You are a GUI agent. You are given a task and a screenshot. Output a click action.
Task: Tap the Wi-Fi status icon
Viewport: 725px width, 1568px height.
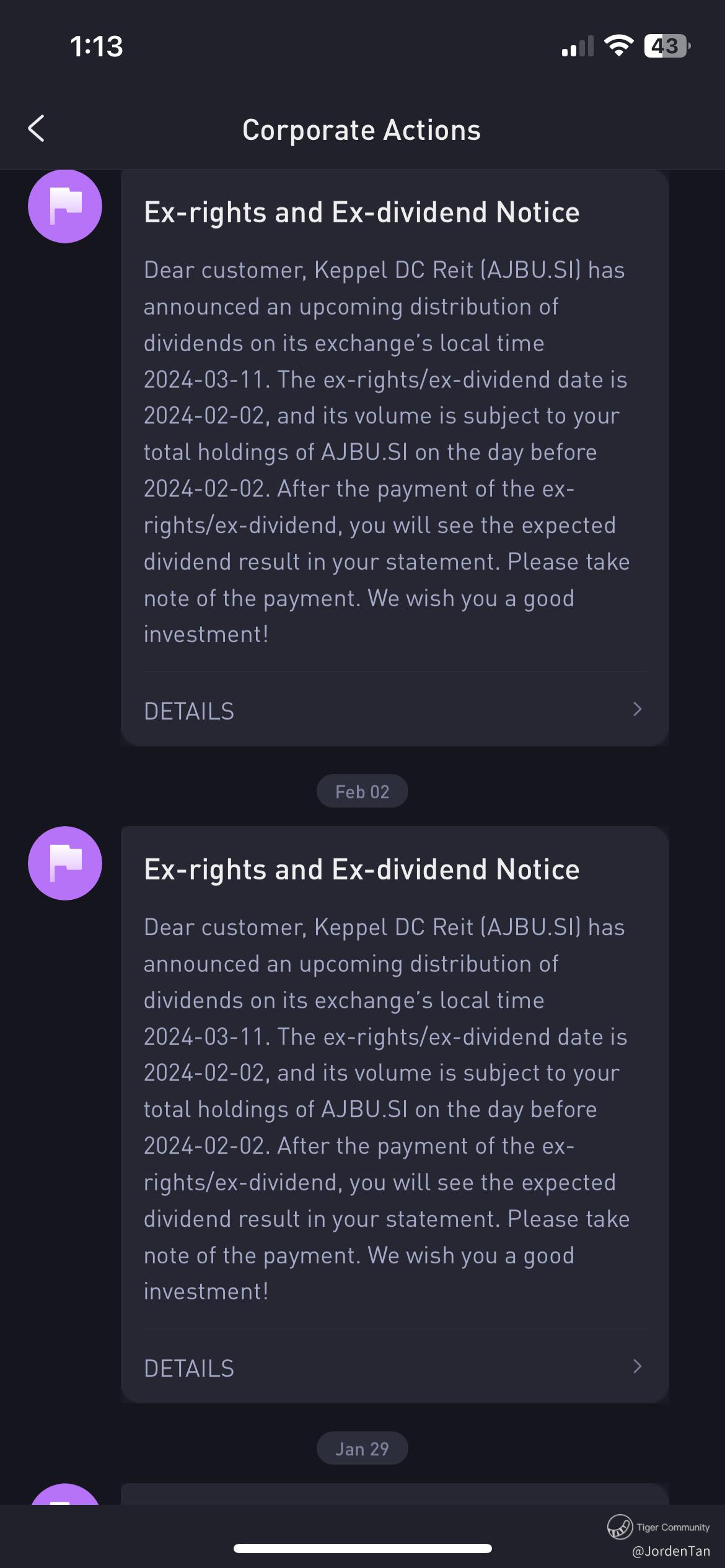618,46
